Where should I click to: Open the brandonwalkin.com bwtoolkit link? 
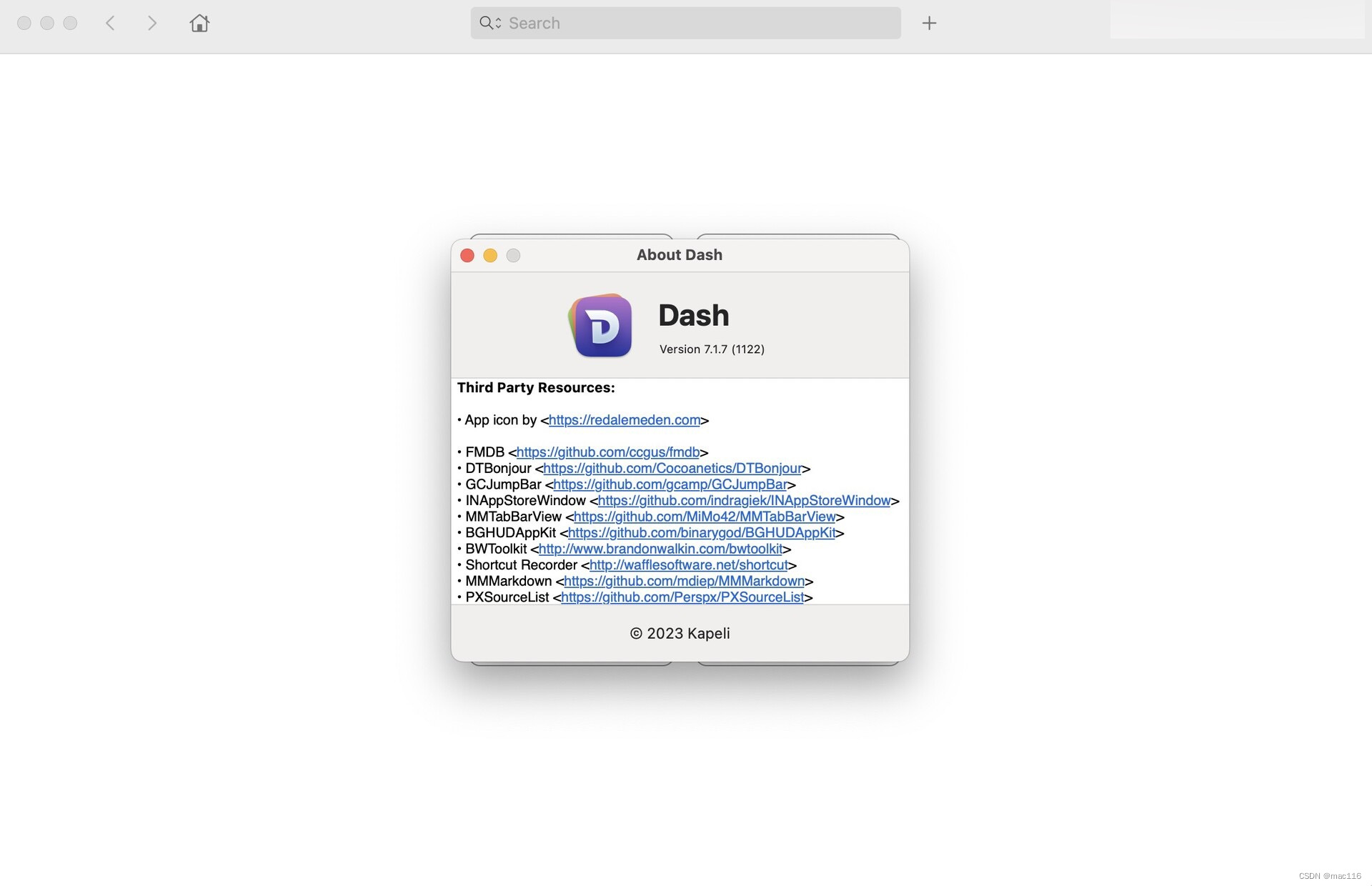point(660,549)
